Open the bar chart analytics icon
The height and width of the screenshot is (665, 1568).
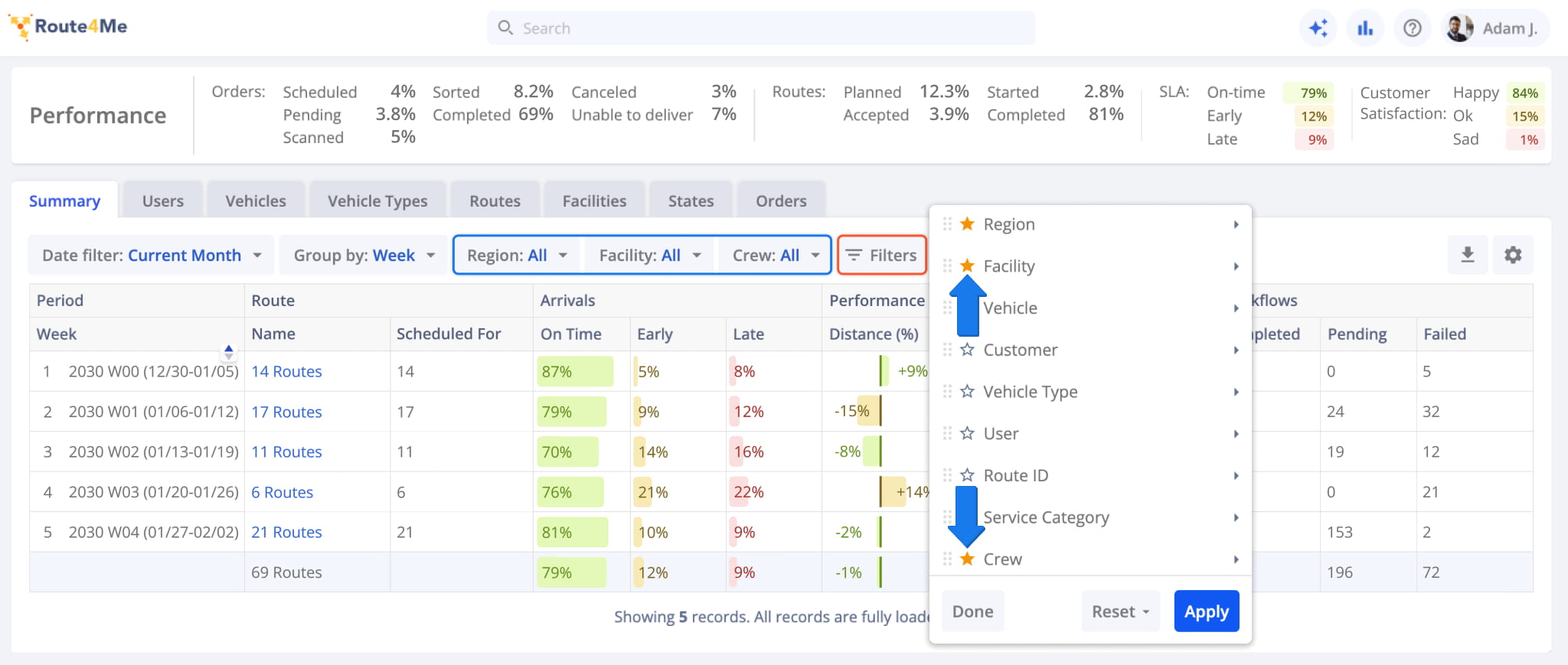1365,28
